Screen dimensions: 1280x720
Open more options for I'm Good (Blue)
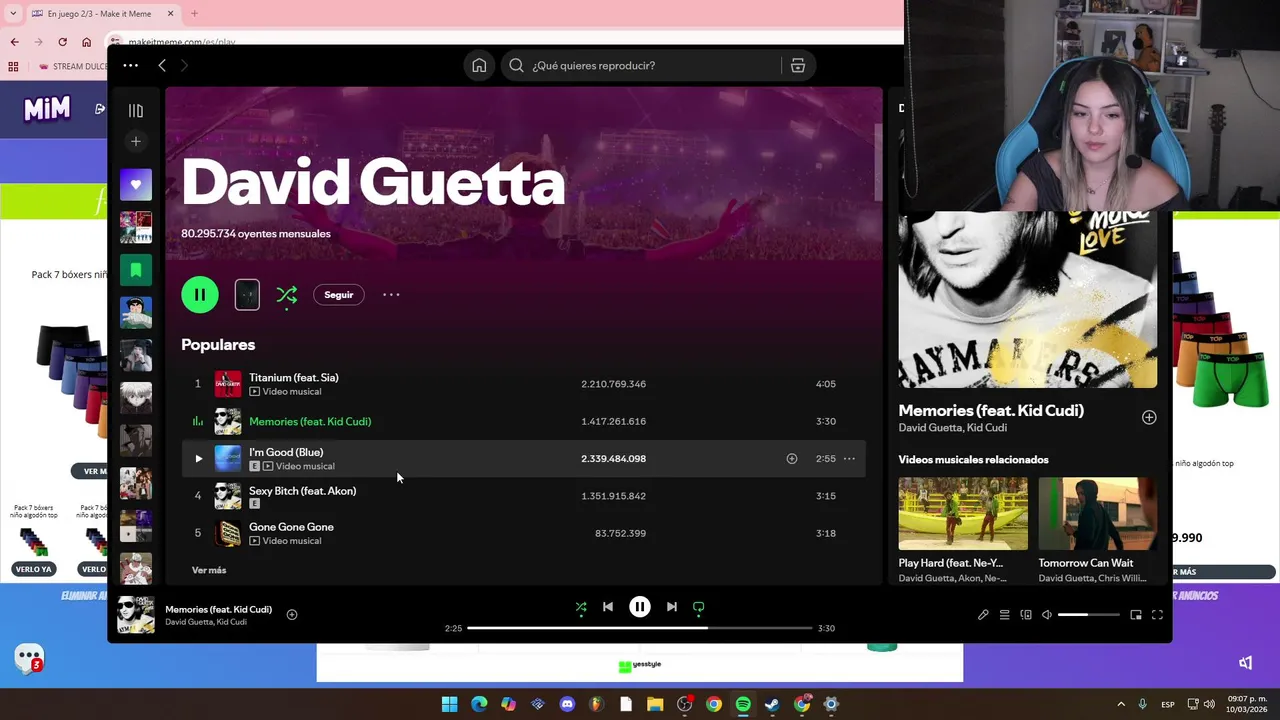coord(849,459)
